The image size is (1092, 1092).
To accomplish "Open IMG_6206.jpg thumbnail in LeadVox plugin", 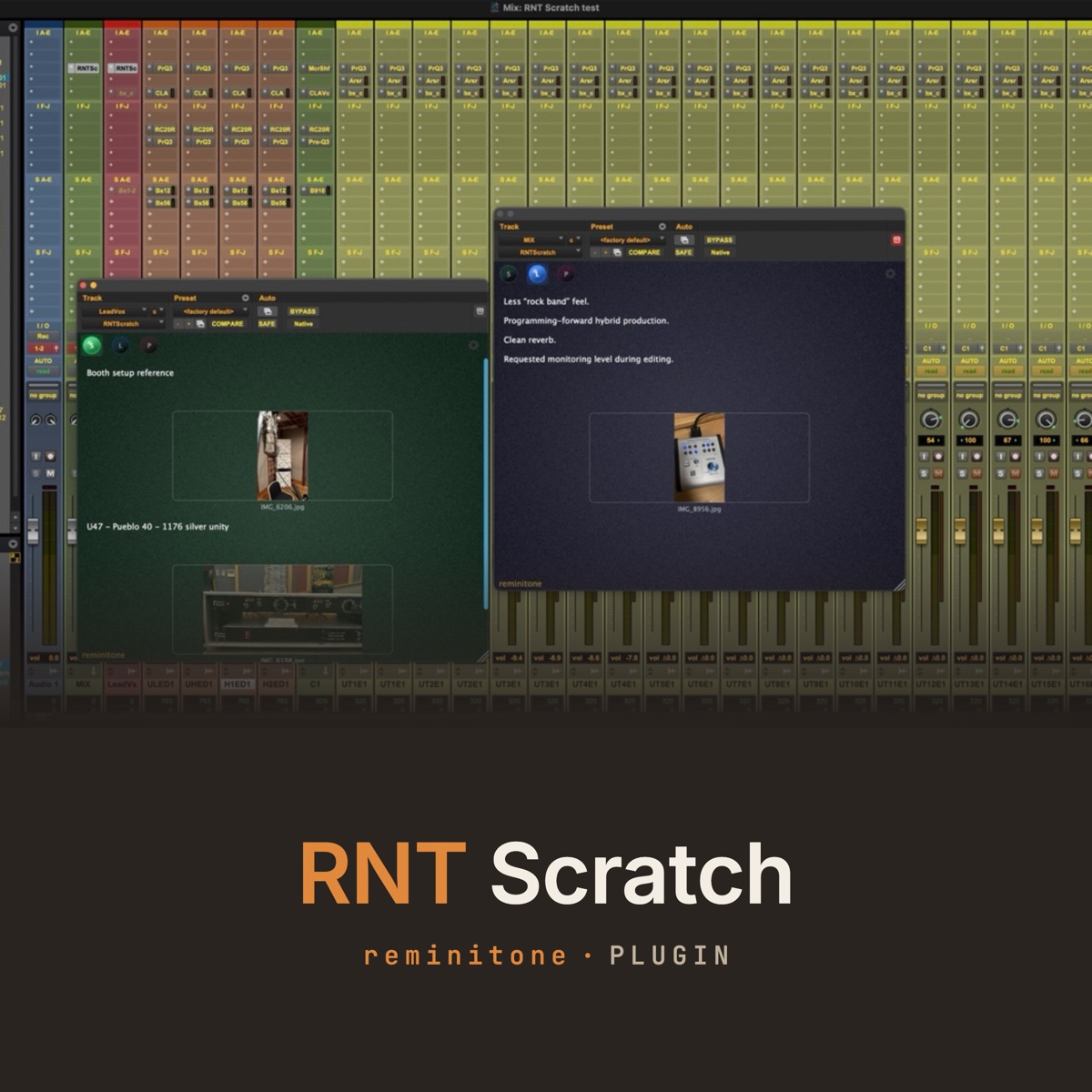I will [x=282, y=455].
